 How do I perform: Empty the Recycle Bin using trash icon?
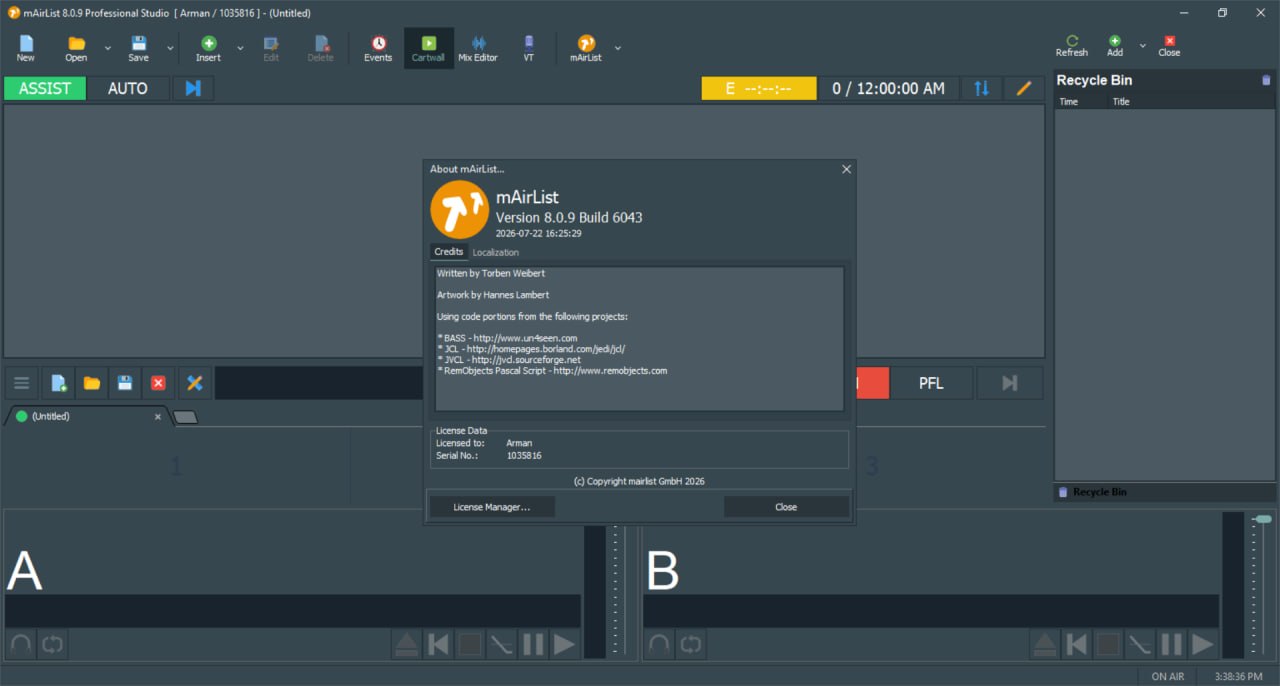(x=1266, y=80)
